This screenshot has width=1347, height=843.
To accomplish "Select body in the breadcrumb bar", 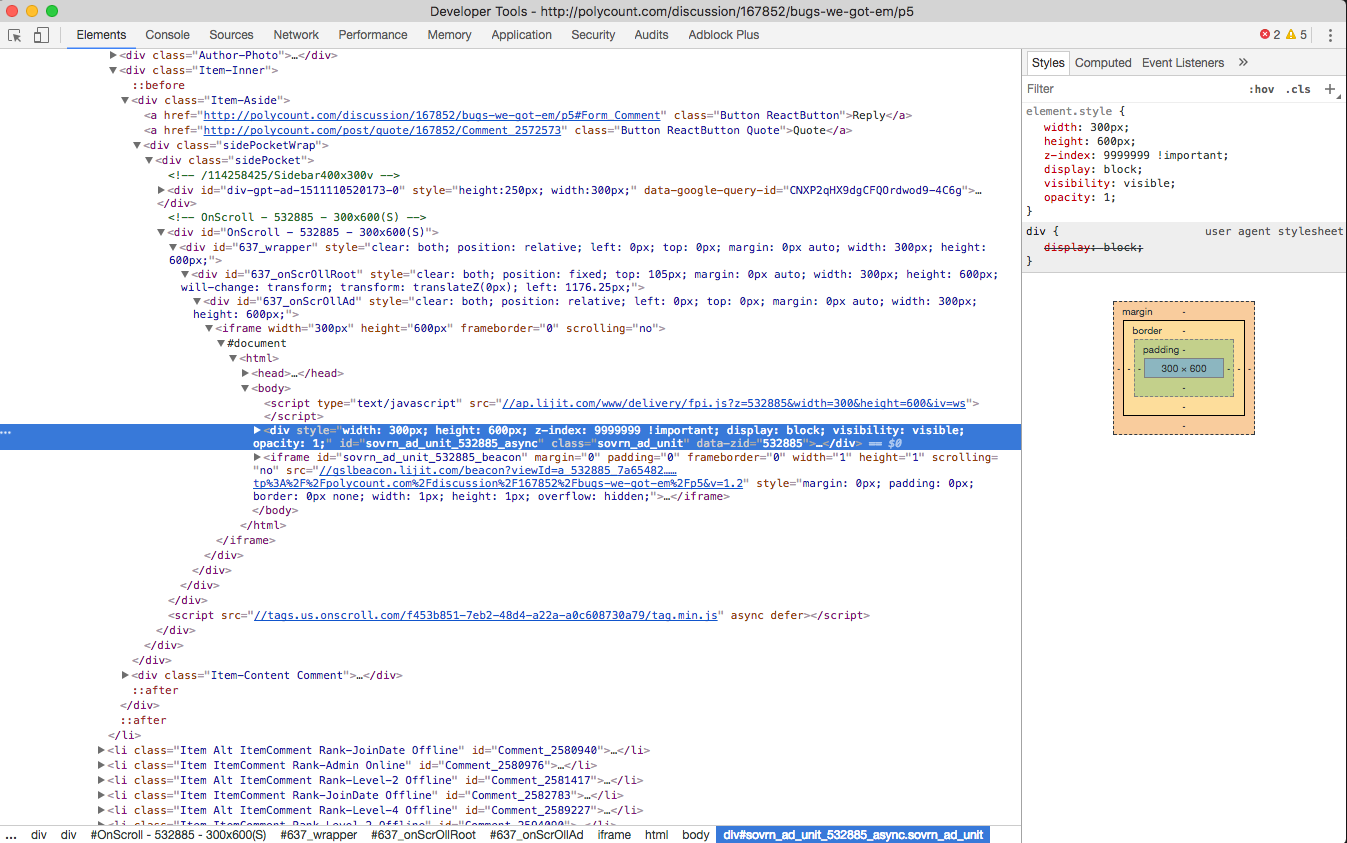I will pyautogui.click(x=695, y=834).
